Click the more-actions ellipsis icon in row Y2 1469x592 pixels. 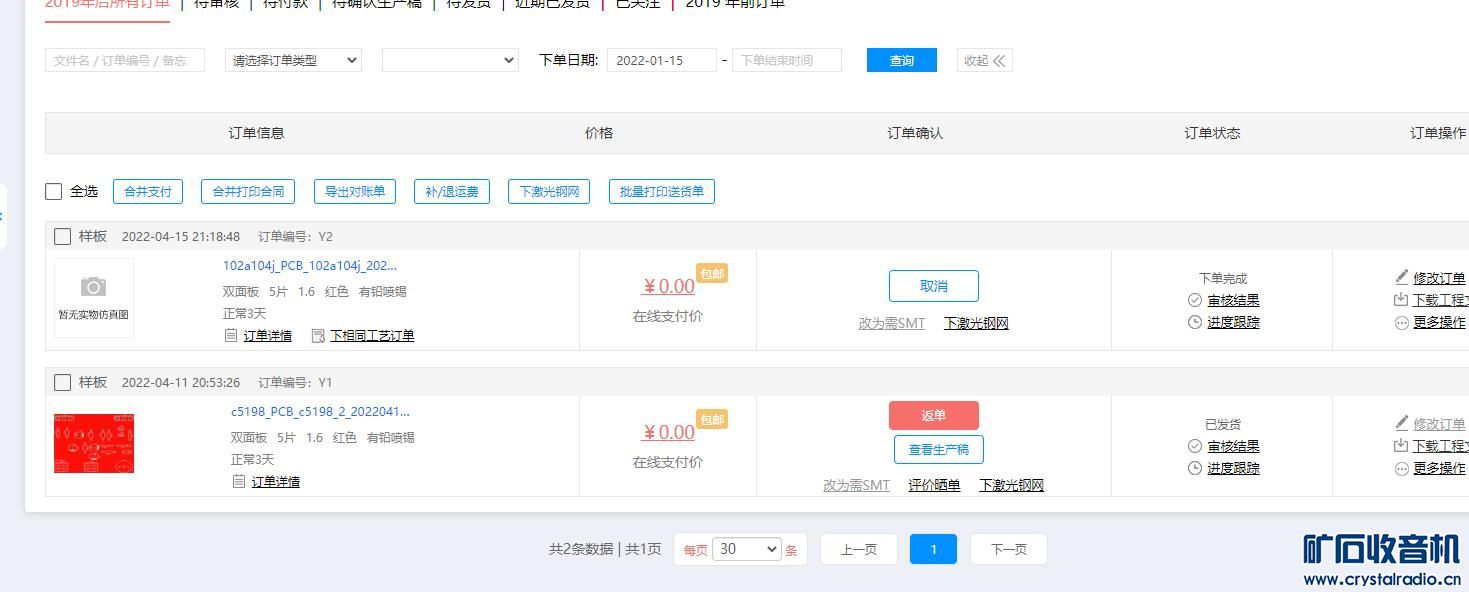tap(1401, 322)
